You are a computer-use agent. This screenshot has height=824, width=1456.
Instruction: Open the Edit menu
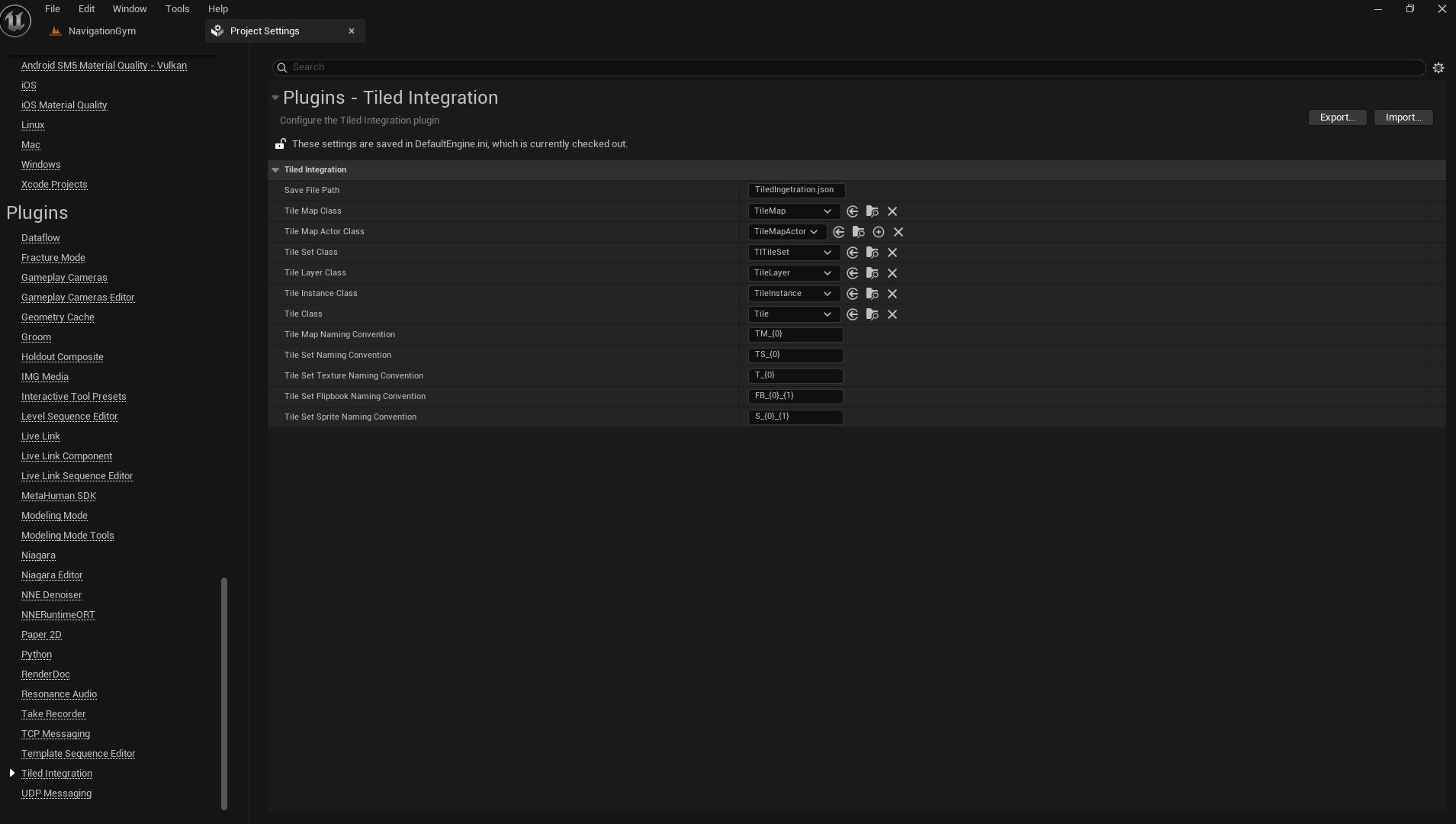pyautogui.click(x=86, y=9)
